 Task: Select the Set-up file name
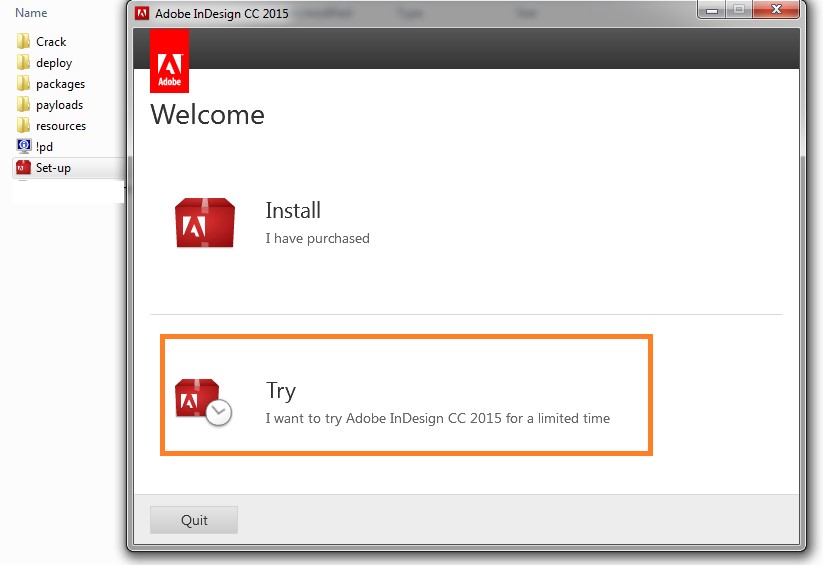(x=53, y=168)
